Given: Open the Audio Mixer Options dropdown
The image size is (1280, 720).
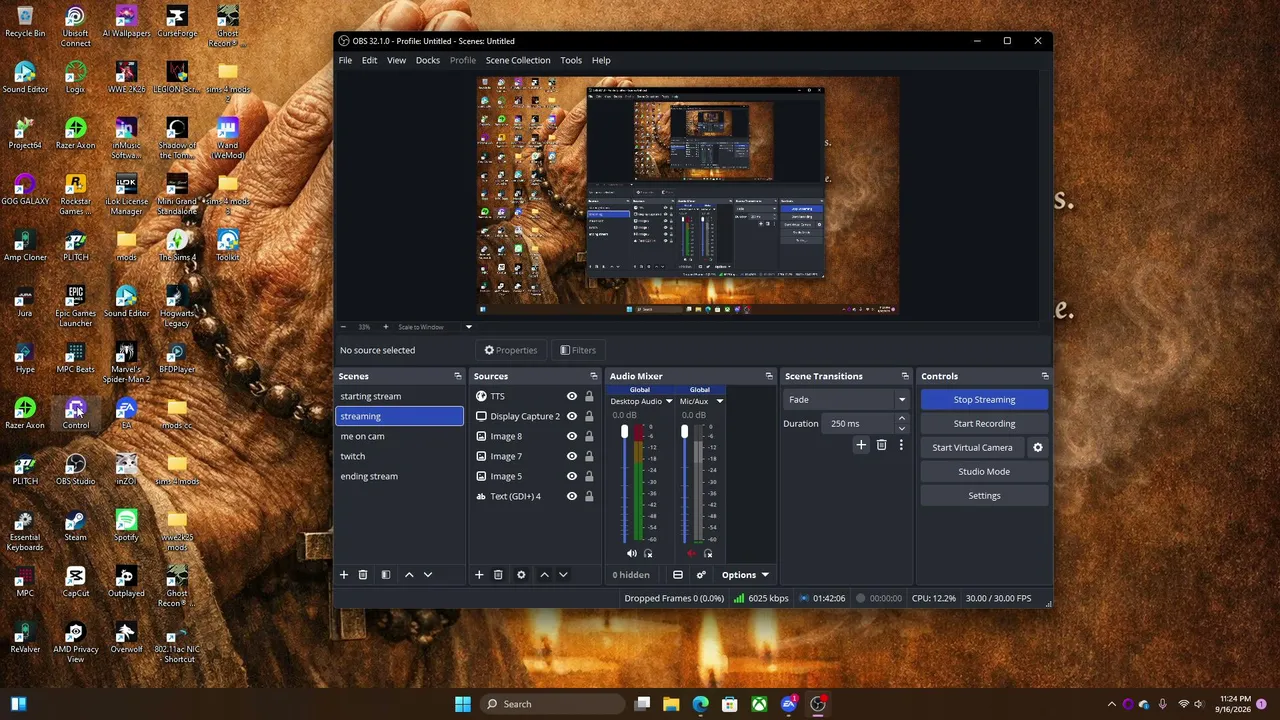Looking at the screenshot, I should click(745, 575).
